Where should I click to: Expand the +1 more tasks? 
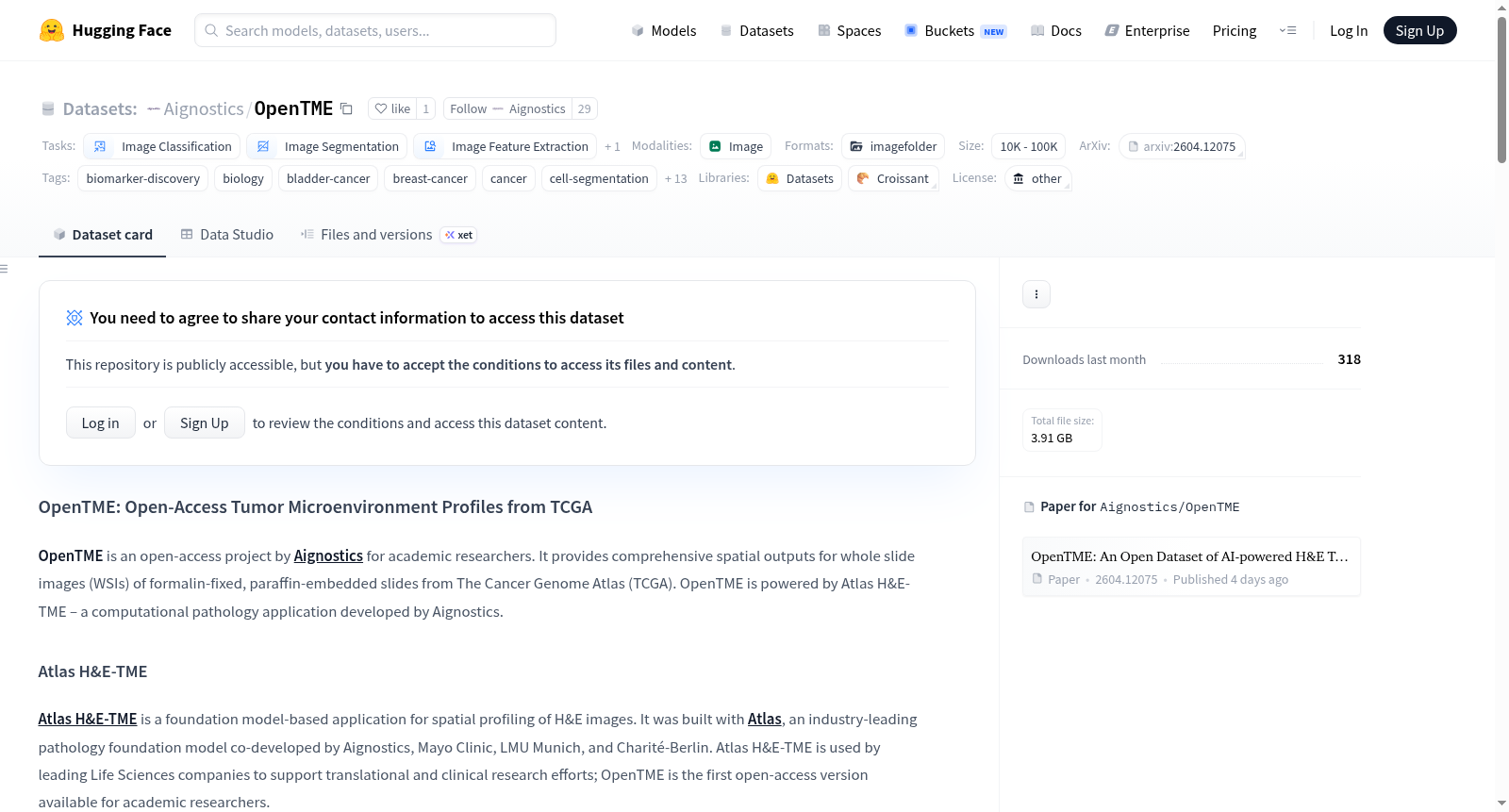click(x=612, y=146)
